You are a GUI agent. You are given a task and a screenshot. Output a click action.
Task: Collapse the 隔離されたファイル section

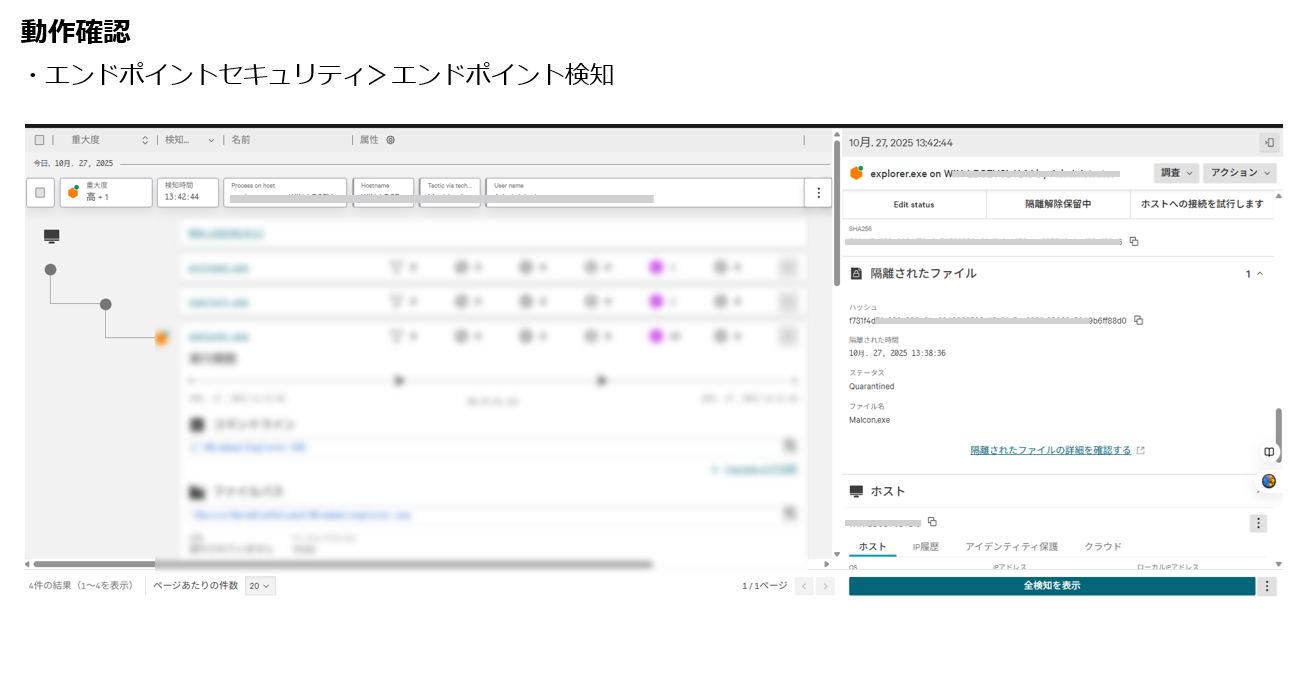tap(1259, 274)
